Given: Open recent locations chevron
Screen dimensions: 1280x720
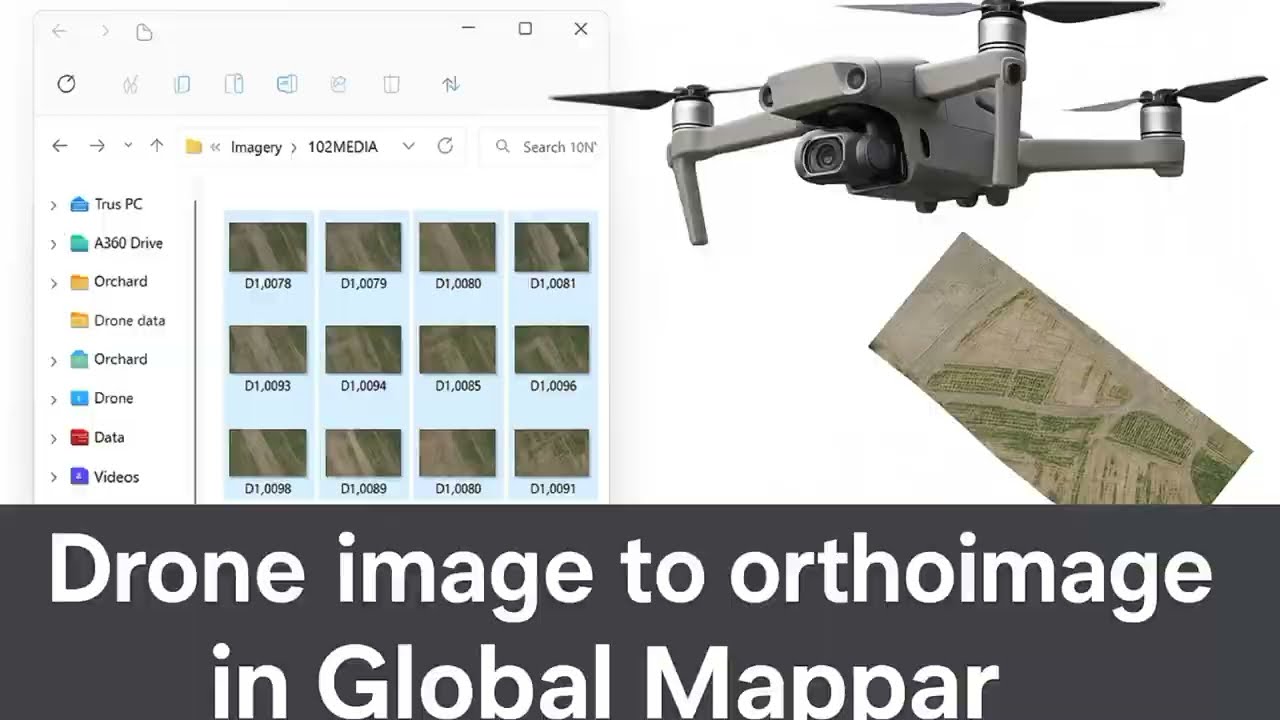Looking at the screenshot, I should point(128,145).
